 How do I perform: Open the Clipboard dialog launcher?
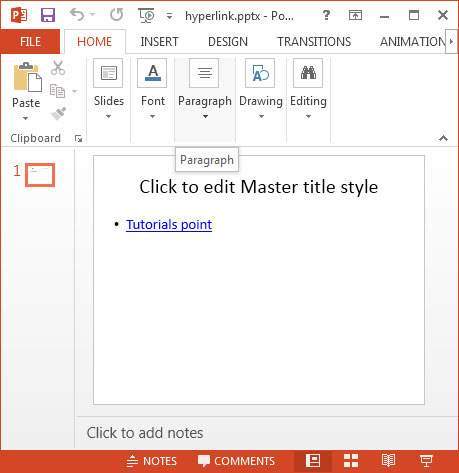pyautogui.click(x=79, y=138)
